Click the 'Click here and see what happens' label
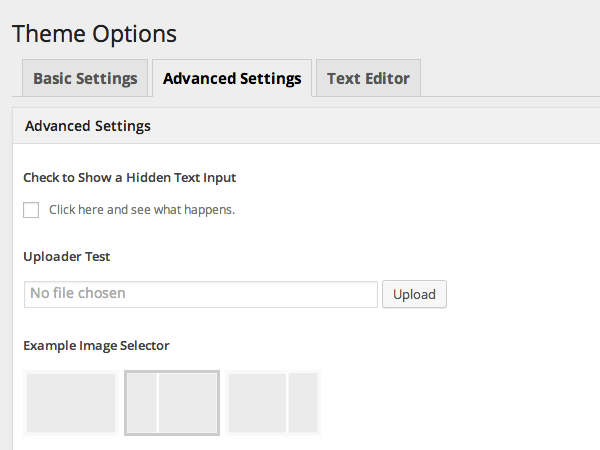 [x=142, y=210]
